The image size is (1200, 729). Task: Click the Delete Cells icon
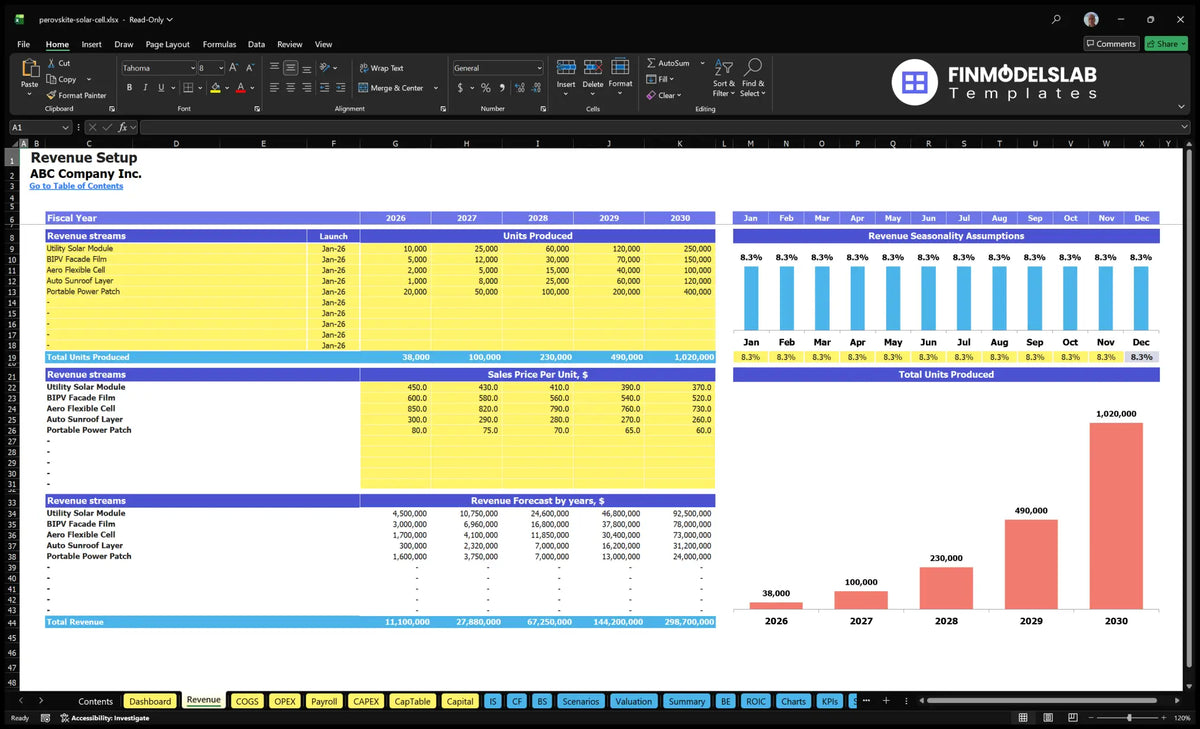(x=593, y=67)
